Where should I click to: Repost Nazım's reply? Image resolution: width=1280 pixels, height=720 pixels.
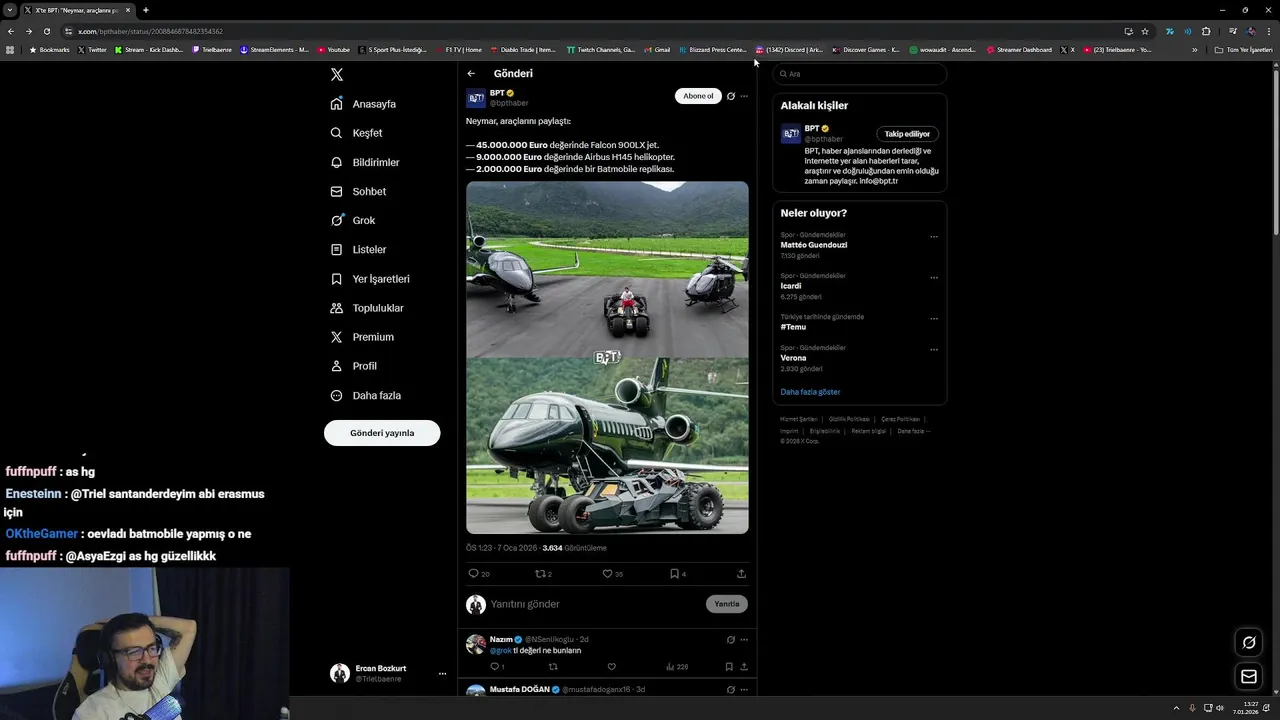[x=553, y=667]
